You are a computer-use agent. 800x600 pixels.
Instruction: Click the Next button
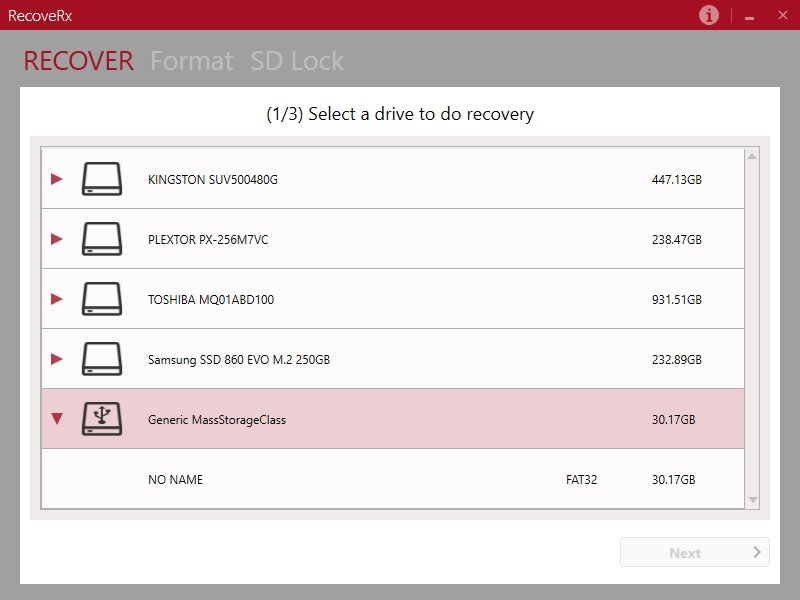point(694,552)
